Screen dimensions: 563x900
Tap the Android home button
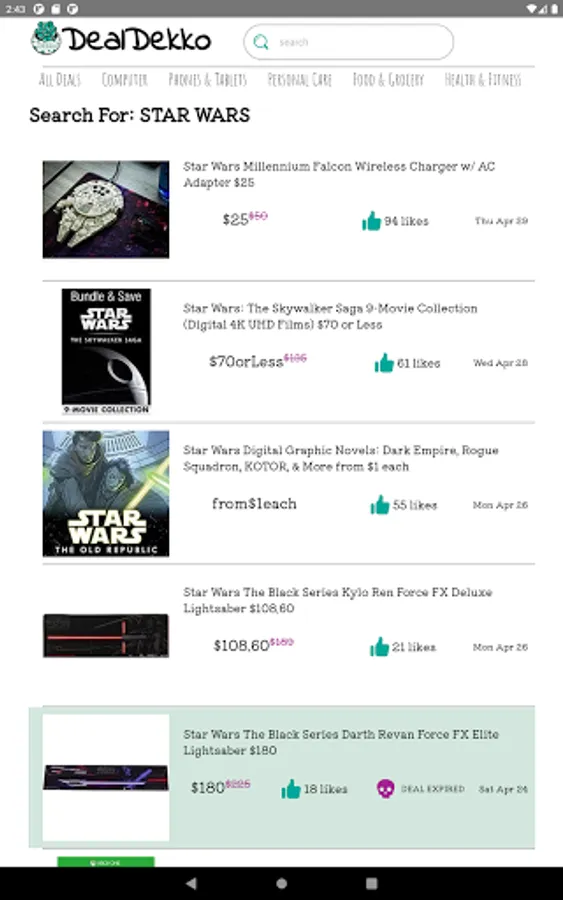(281, 883)
